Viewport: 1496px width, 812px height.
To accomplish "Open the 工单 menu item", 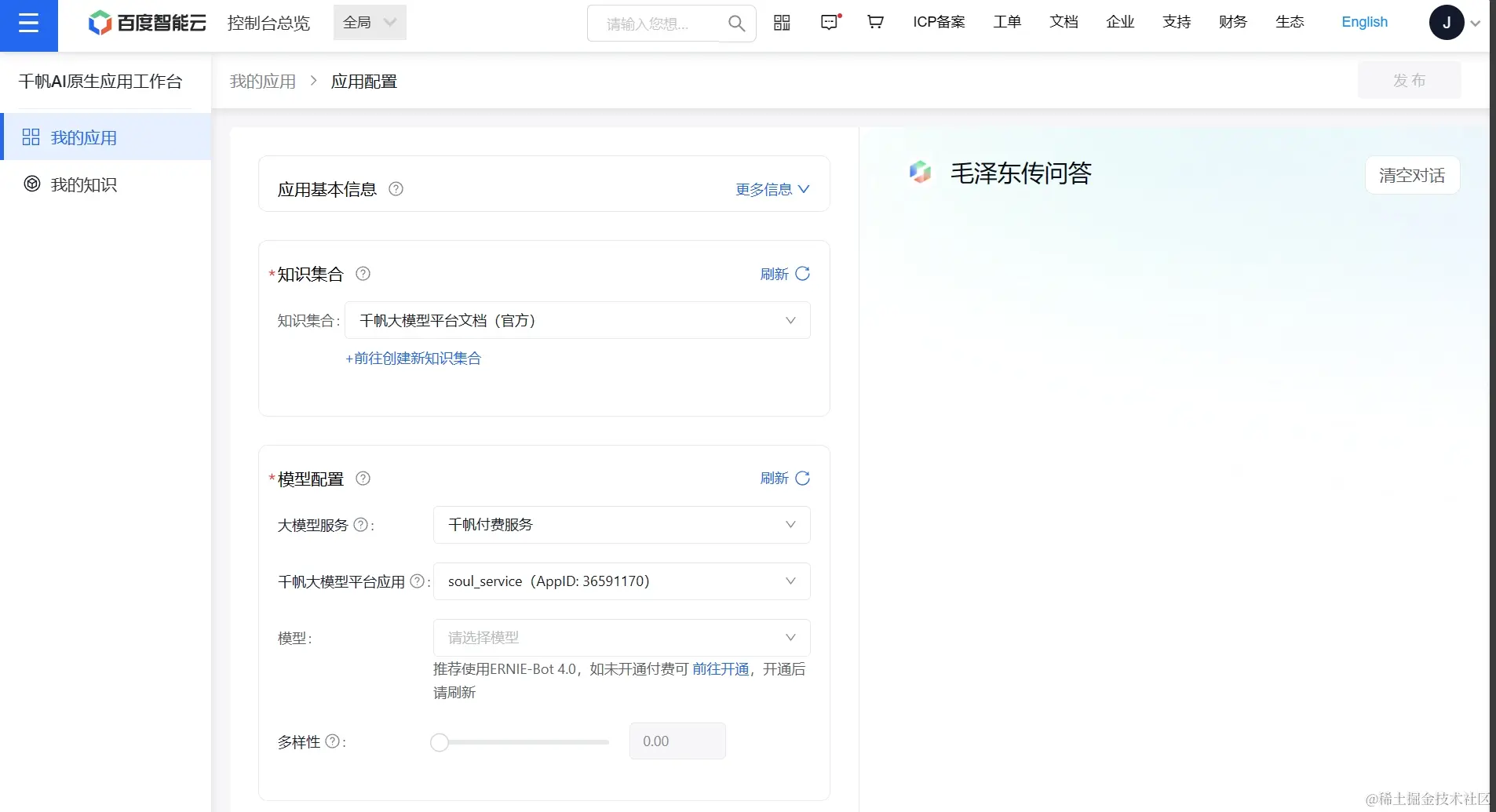I will tap(1007, 22).
